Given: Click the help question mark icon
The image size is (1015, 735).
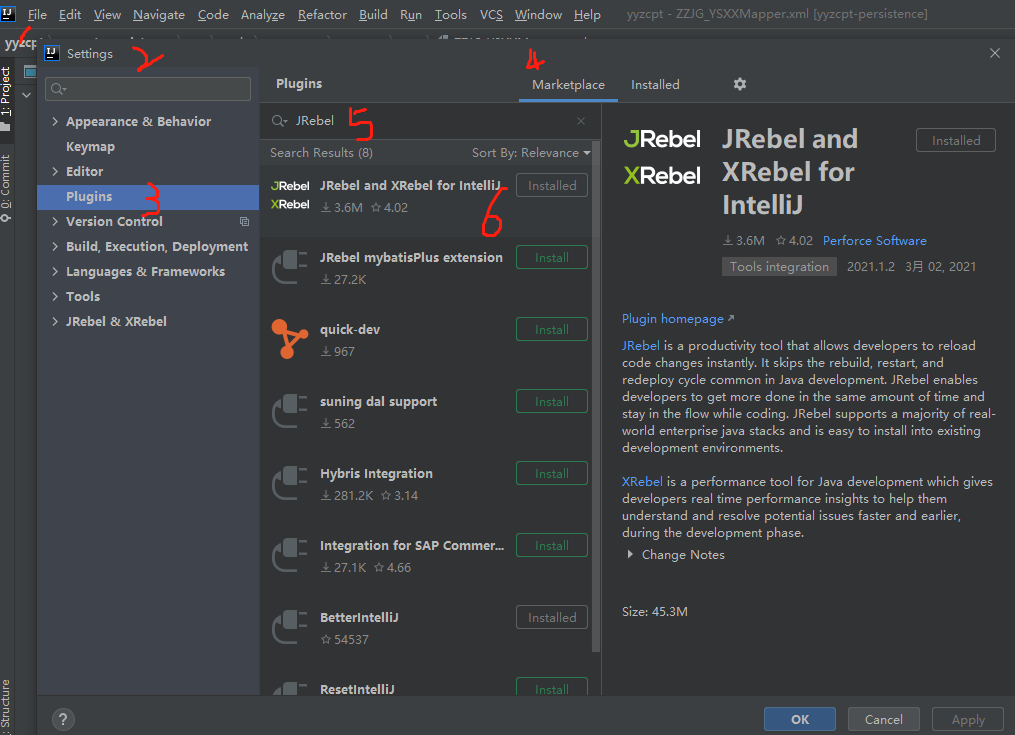Looking at the screenshot, I should (x=62, y=719).
